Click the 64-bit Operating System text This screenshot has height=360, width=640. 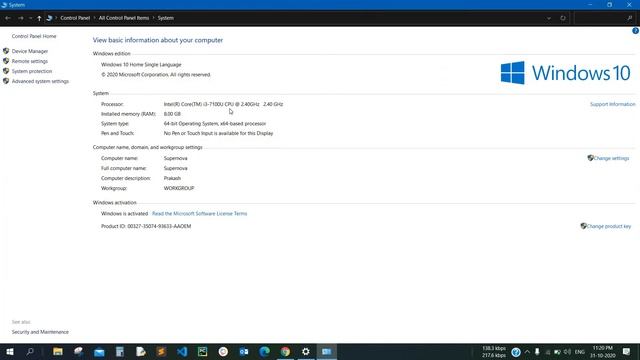[215, 123]
